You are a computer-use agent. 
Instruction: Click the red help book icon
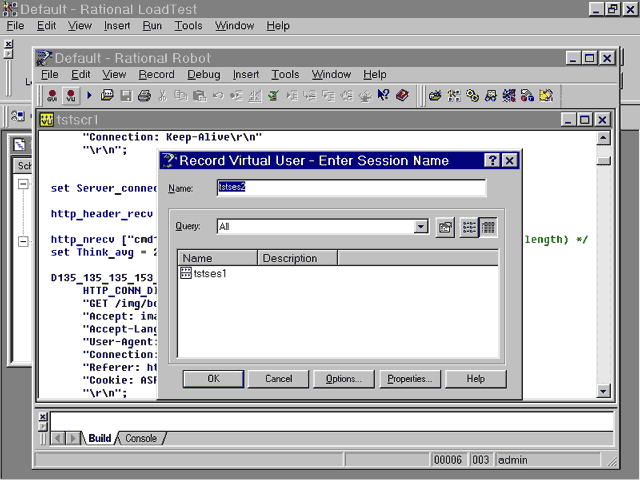pyautogui.click(x=402, y=96)
